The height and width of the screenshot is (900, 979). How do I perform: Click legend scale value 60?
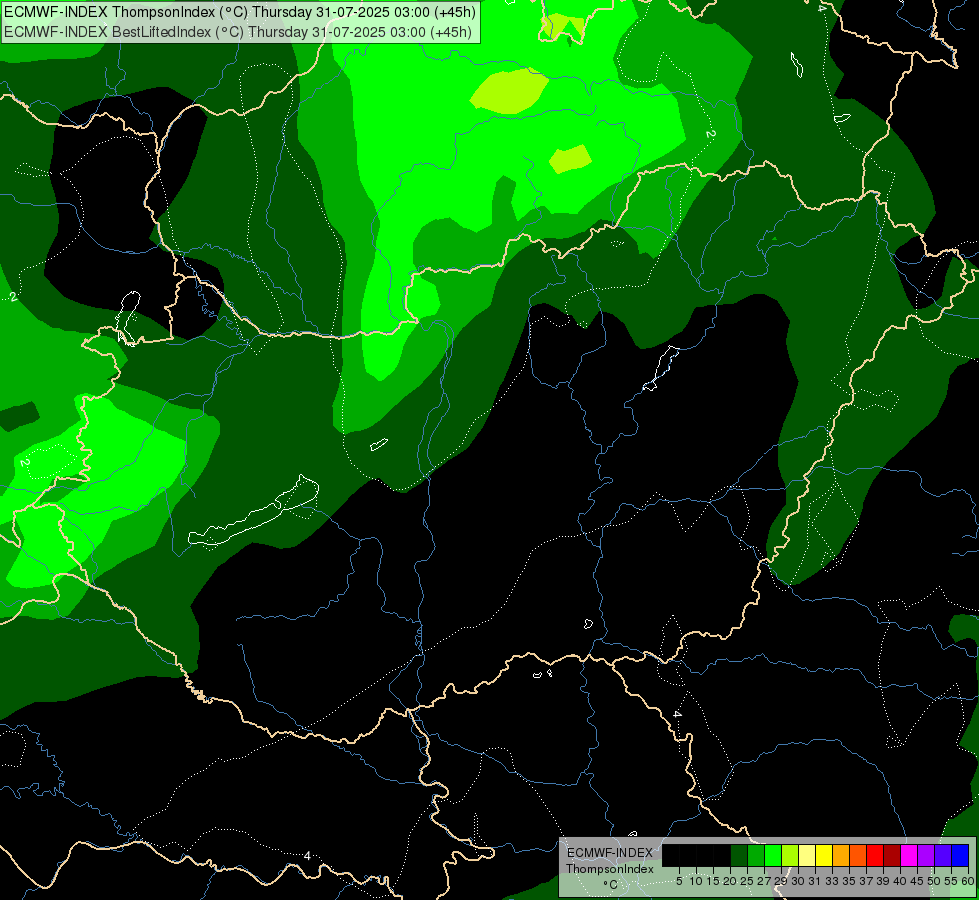(968, 881)
